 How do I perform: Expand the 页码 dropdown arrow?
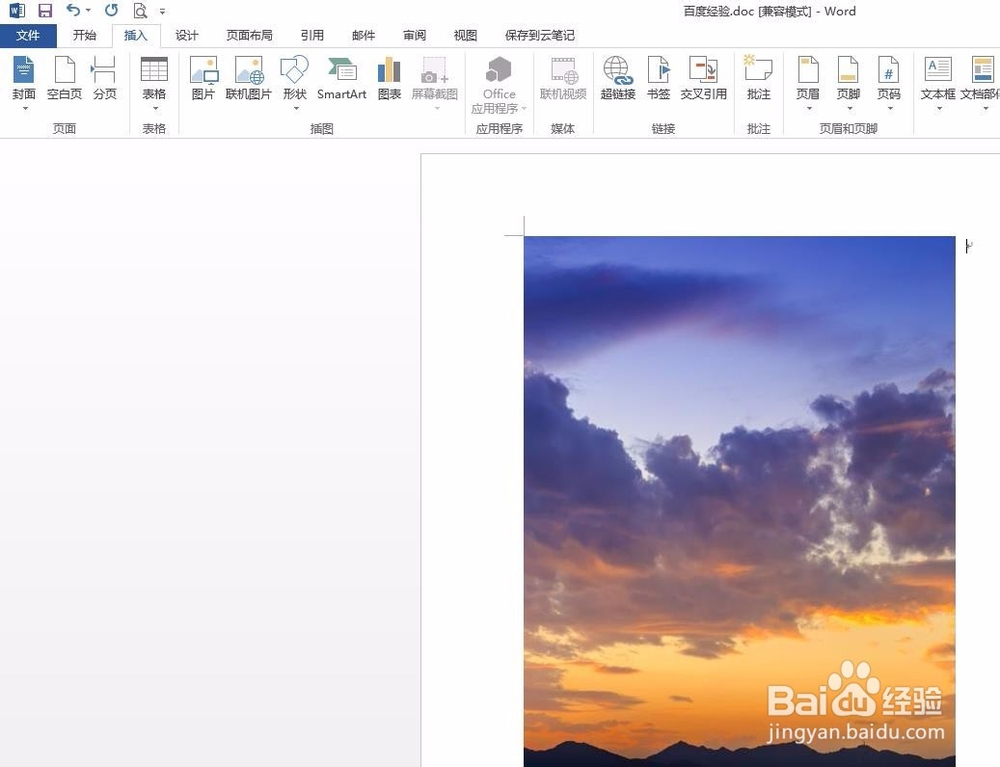tap(890, 108)
